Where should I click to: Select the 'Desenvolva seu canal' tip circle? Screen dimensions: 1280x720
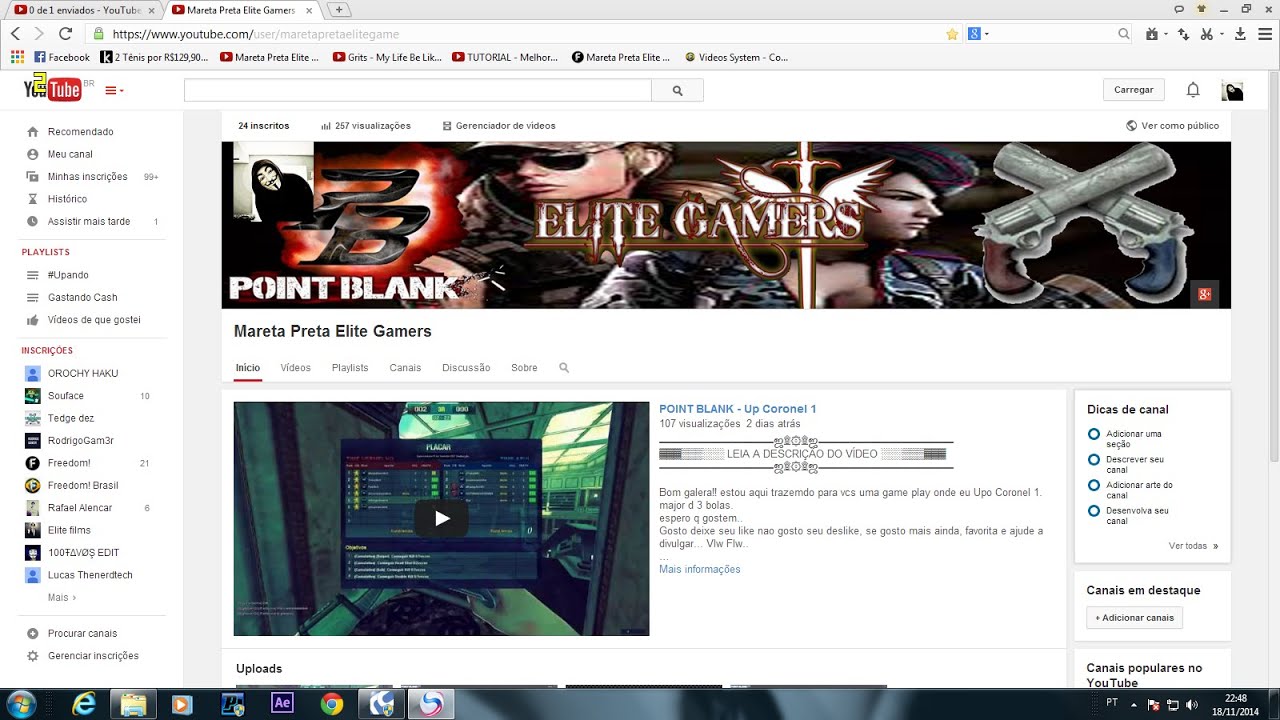coord(1094,511)
